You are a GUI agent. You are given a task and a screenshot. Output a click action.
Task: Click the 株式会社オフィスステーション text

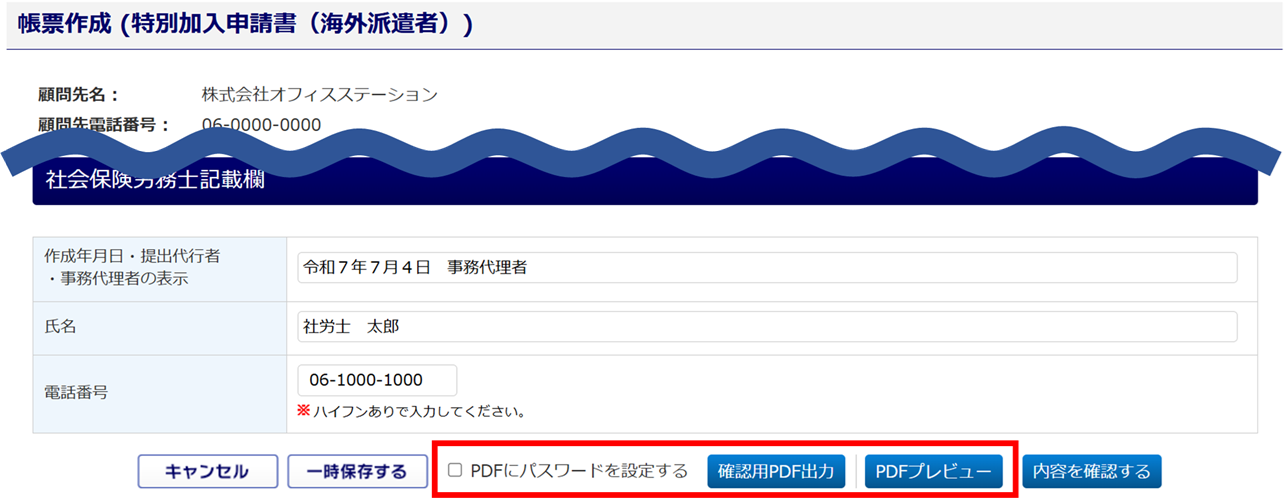(320, 95)
